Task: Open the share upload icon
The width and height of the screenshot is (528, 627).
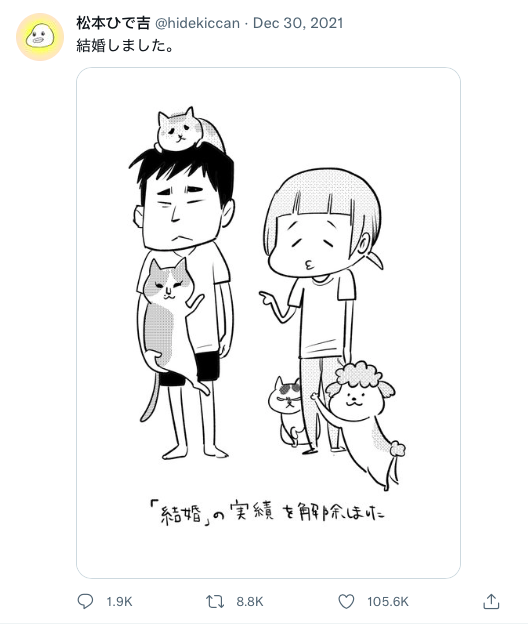Action: pyautogui.click(x=491, y=601)
